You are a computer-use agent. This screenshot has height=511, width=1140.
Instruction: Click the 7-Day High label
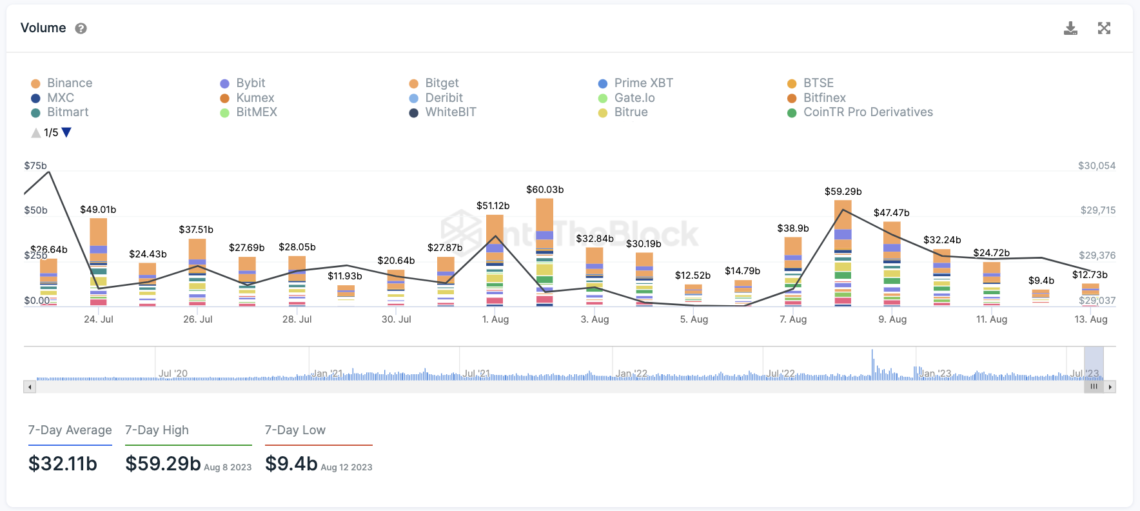coord(157,430)
